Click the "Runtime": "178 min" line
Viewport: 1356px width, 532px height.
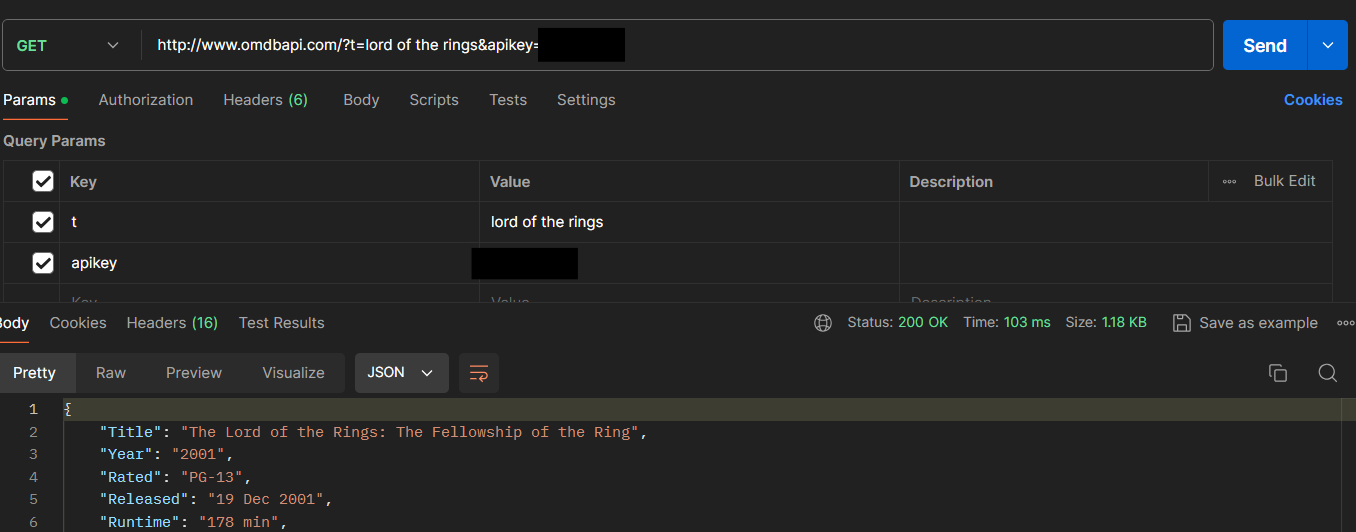coord(193,522)
